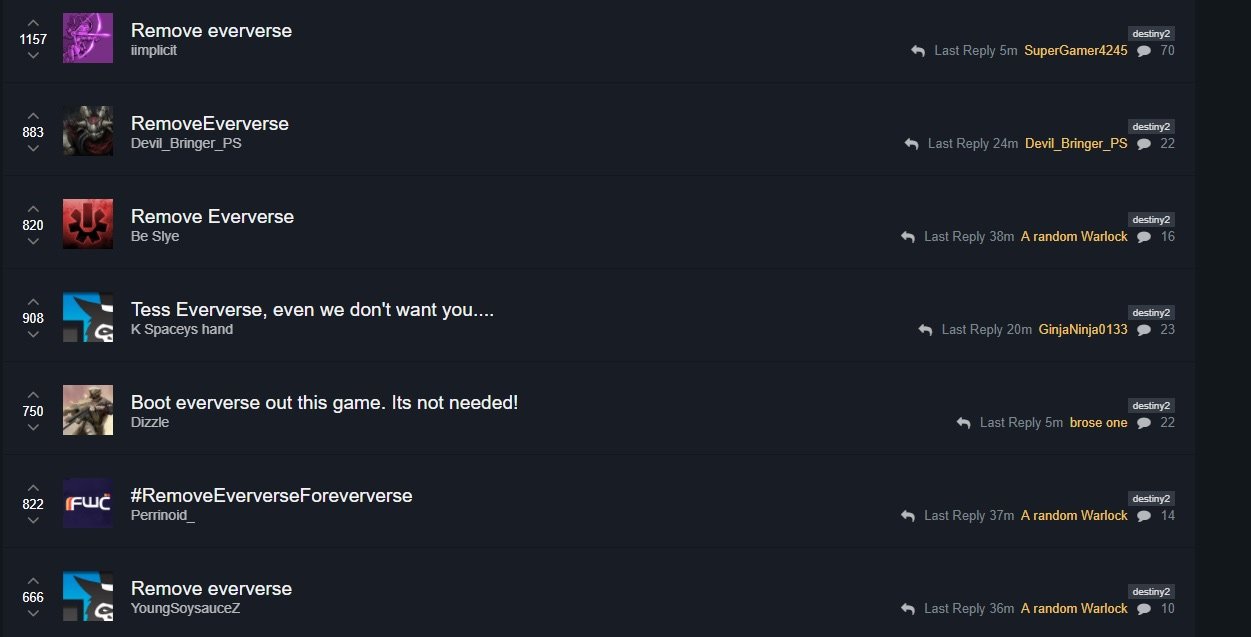Open the 'Tess Eververse, even we don't want you' thread
1251x637 pixels.
pyautogui.click(x=312, y=309)
